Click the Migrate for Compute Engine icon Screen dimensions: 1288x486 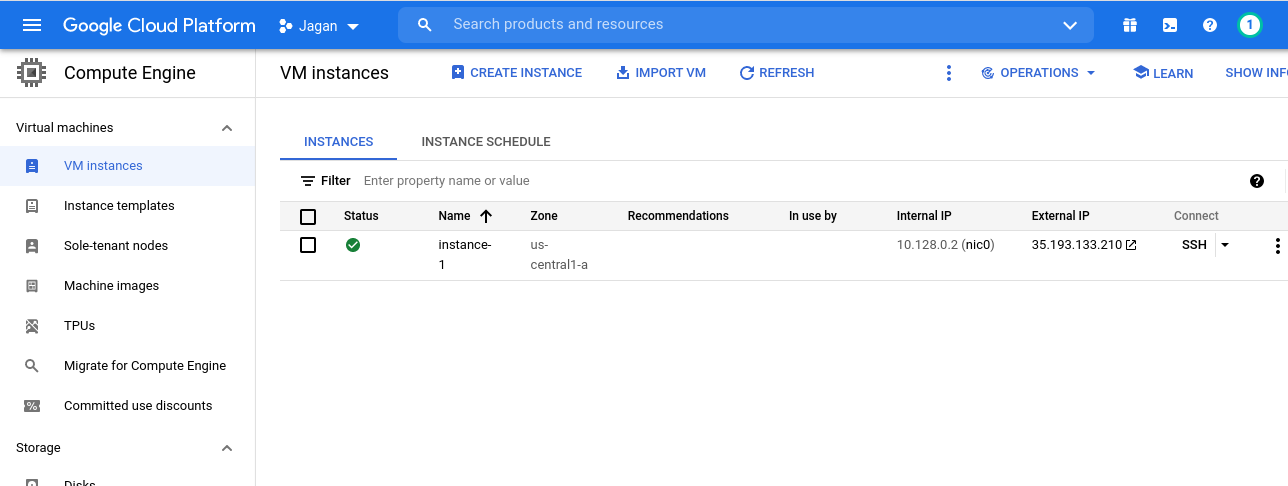(32, 366)
